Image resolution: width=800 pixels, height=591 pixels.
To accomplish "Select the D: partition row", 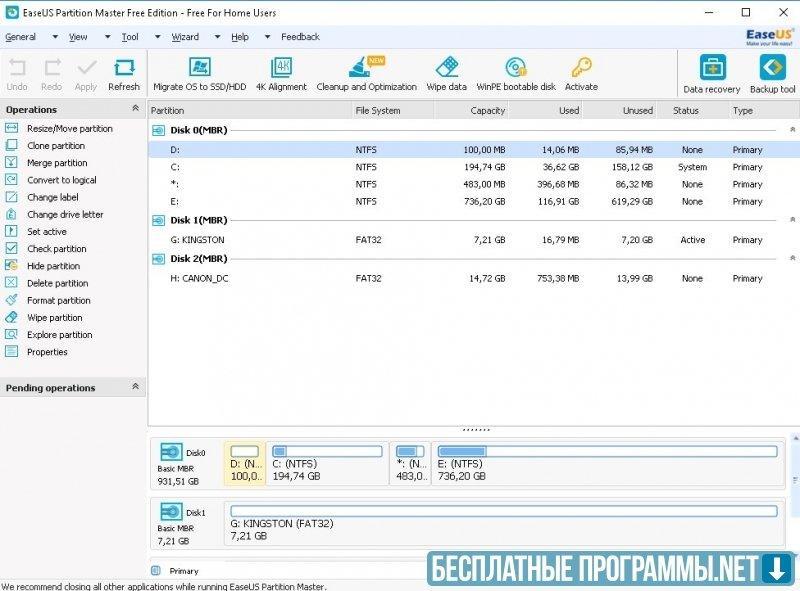I will (474, 150).
